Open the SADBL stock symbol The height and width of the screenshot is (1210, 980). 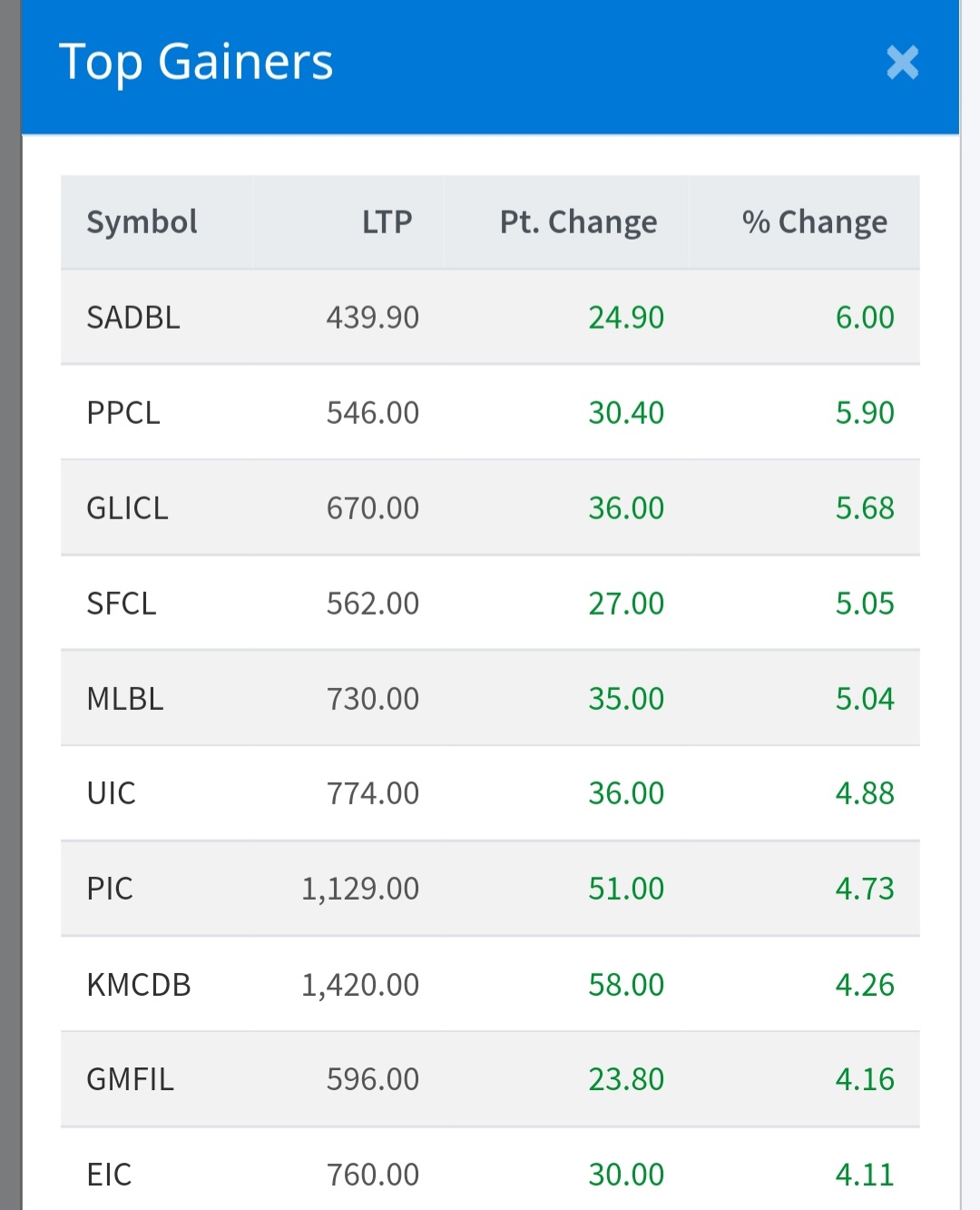(133, 318)
